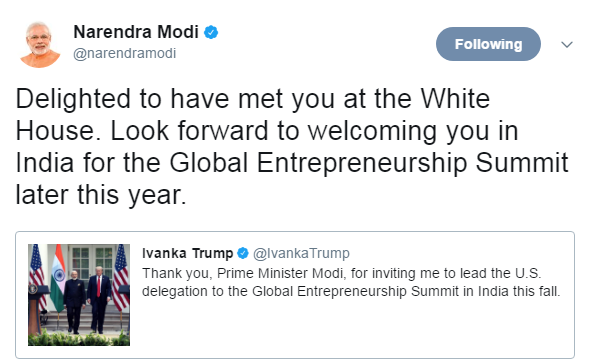The image size is (601, 364).
Task: Toggle the Following button
Action: point(488,44)
